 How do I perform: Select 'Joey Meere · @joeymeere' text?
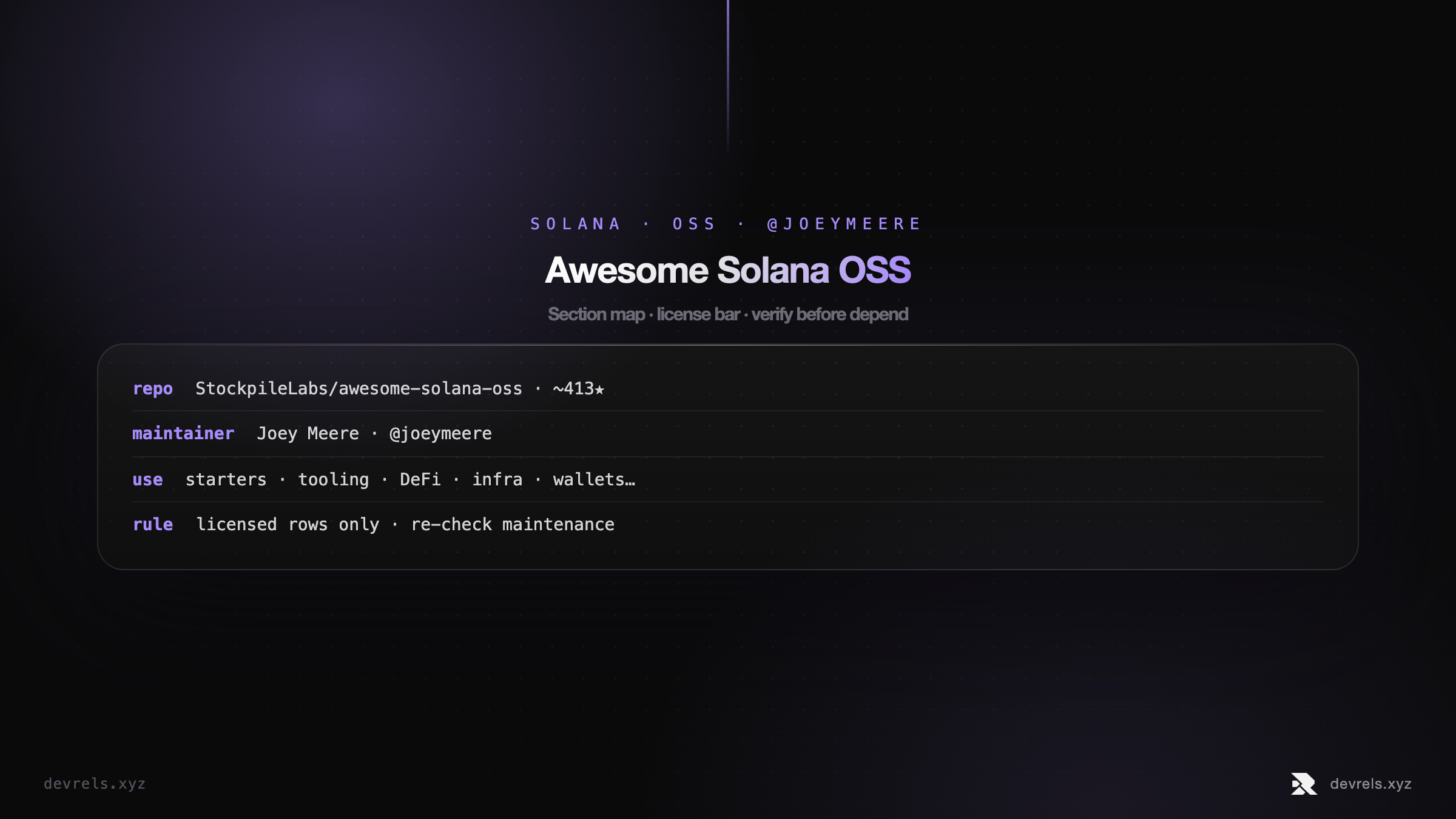[374, 434]
